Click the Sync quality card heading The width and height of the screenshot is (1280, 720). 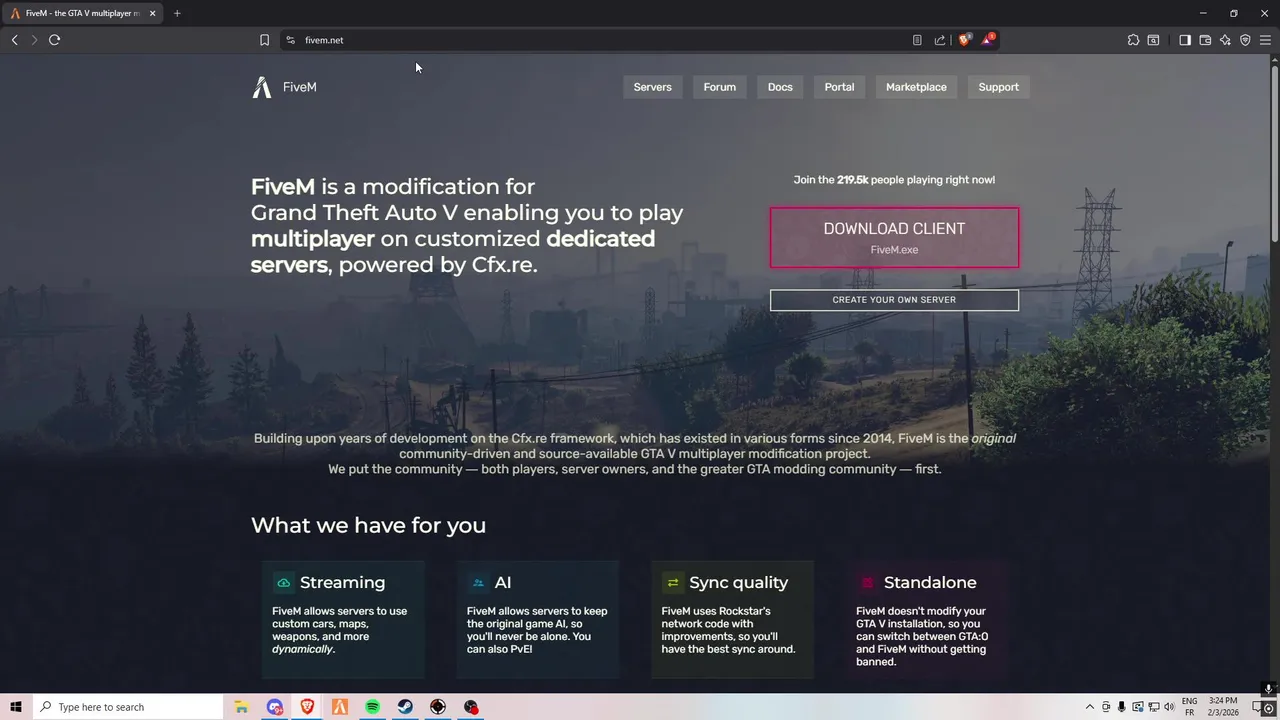(x=738, y=582)
